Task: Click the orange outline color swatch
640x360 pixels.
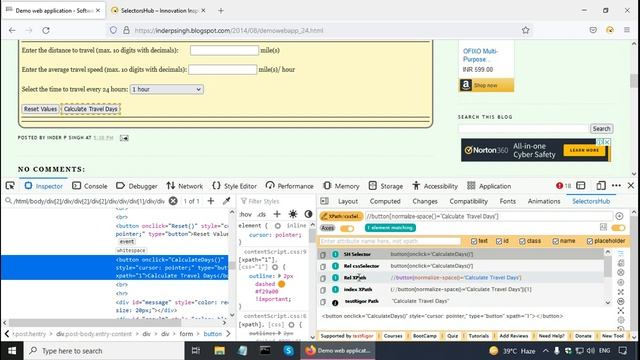Action: [x=282, y=284]
